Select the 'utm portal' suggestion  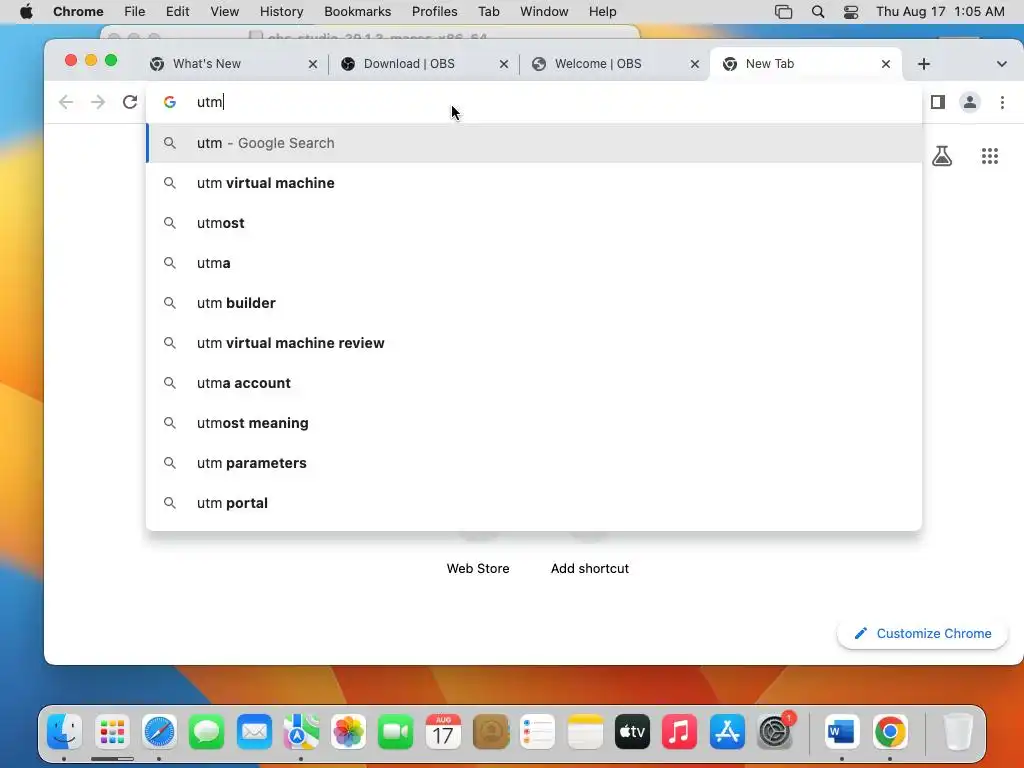coord(534,503)
